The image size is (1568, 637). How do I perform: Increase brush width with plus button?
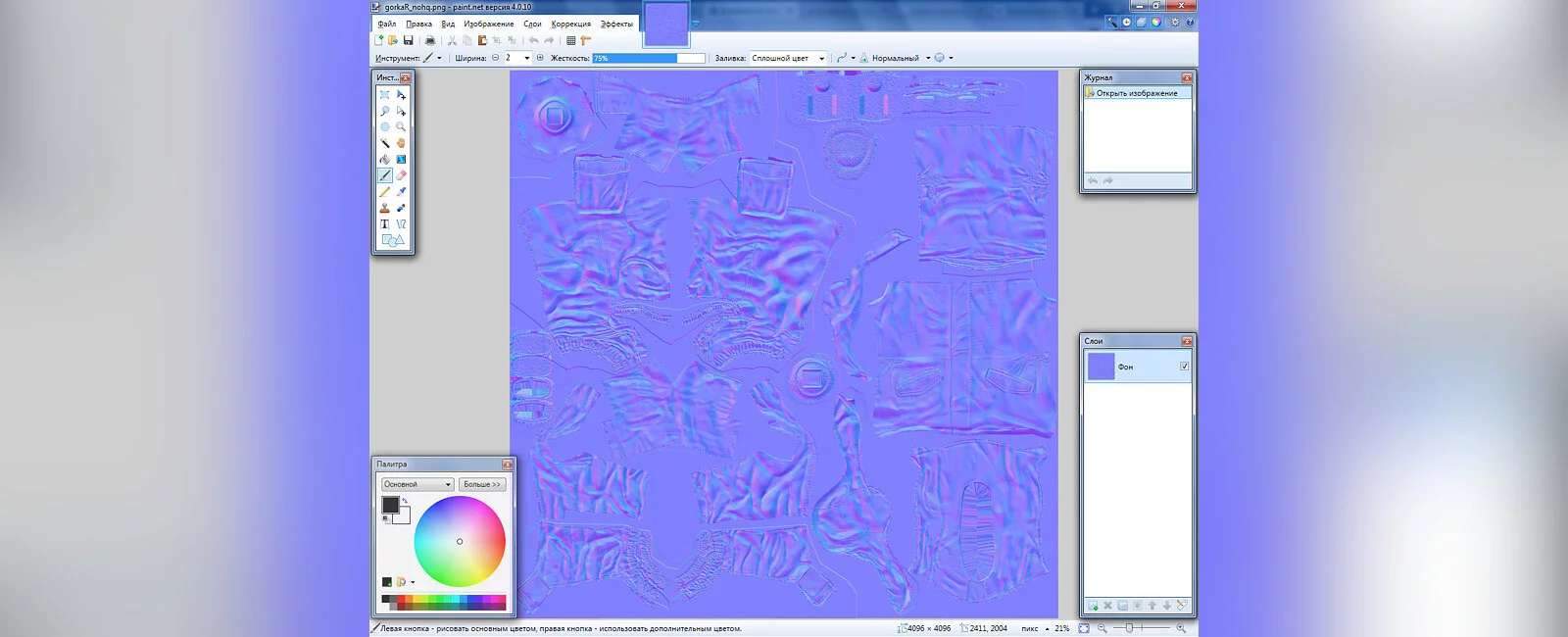tap(540, 58)
